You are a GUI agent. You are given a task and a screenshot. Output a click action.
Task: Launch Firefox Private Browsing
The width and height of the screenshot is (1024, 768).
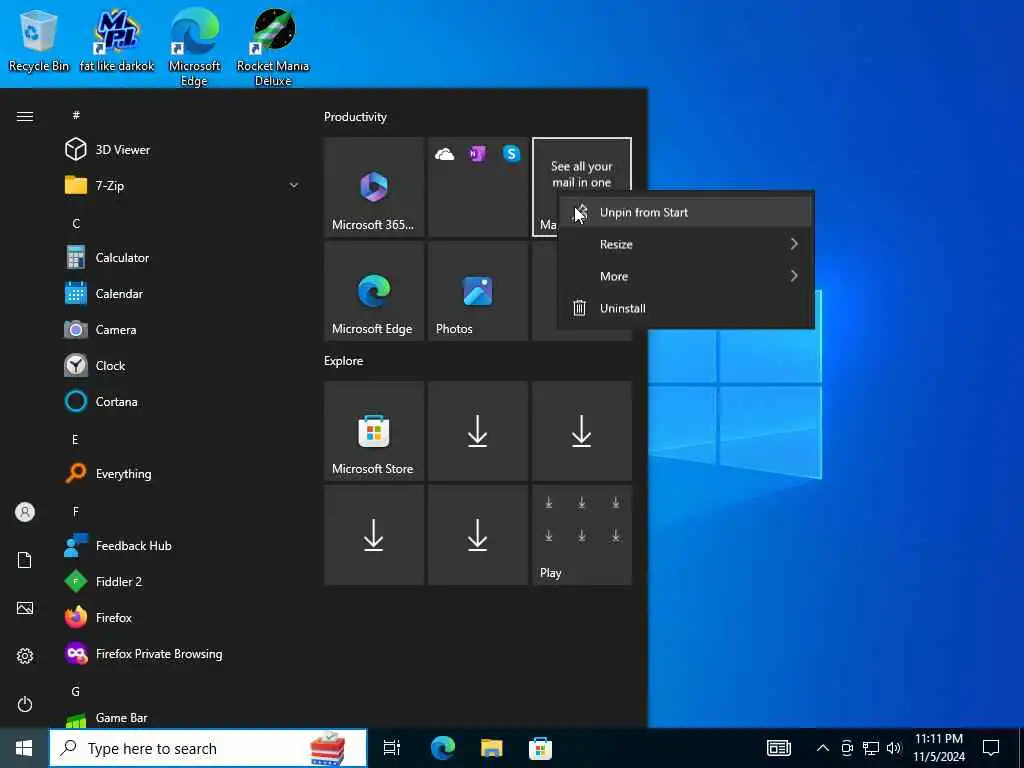coord(183,653)
